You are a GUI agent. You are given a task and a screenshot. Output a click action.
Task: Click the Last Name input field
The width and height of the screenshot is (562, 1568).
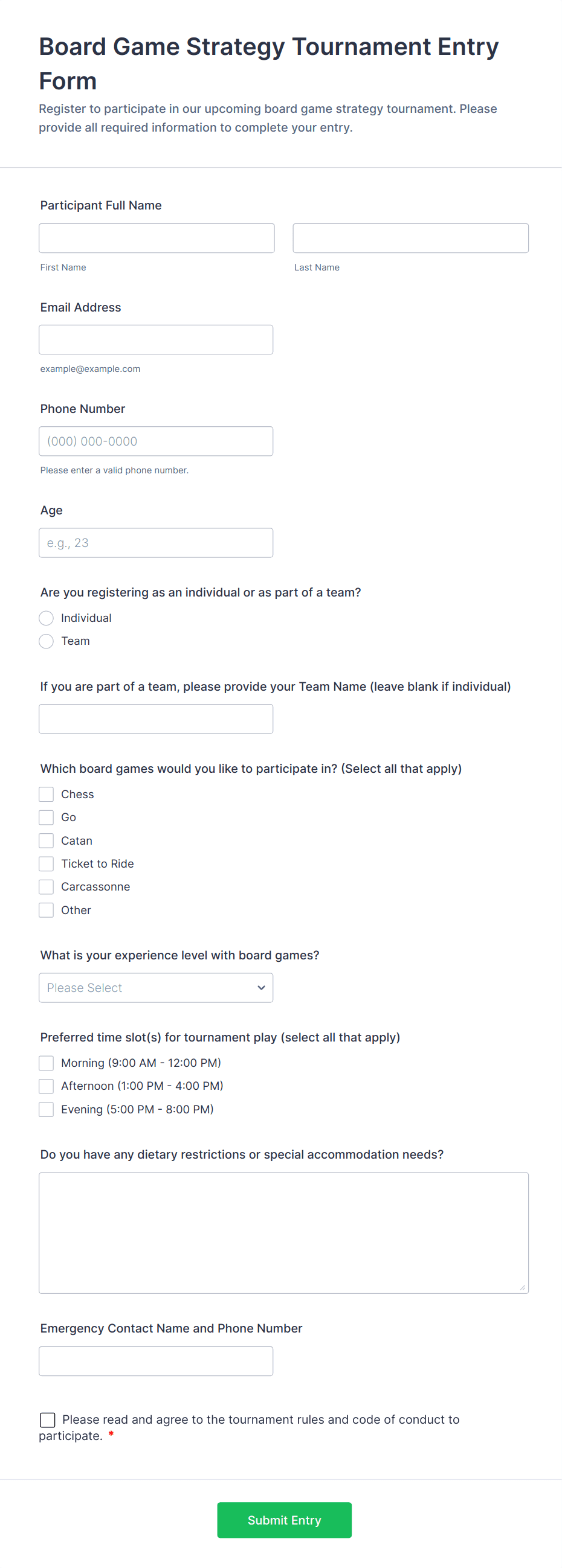(410, 238)
